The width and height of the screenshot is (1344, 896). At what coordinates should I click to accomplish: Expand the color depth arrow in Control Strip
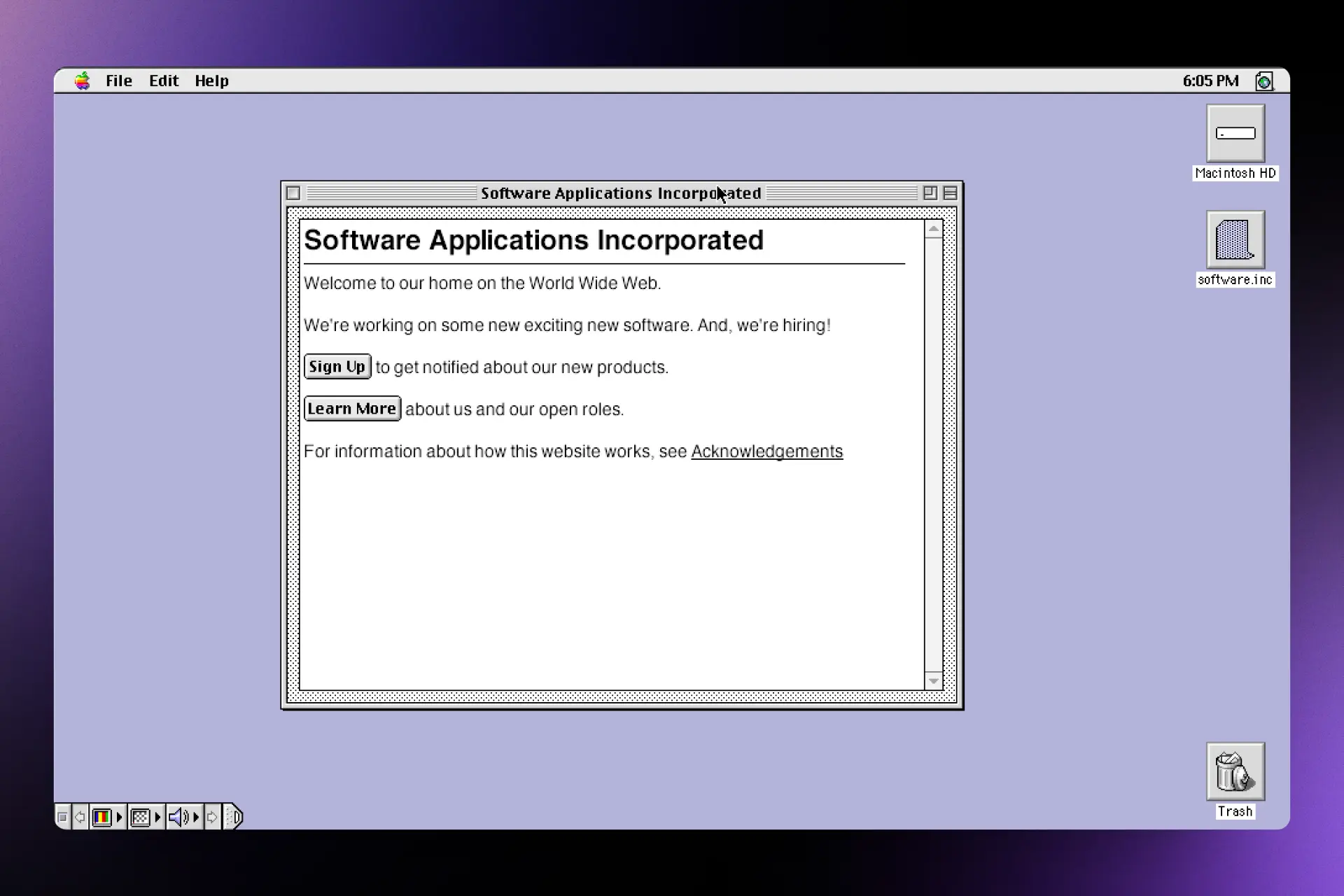click(x=120, y=817)
